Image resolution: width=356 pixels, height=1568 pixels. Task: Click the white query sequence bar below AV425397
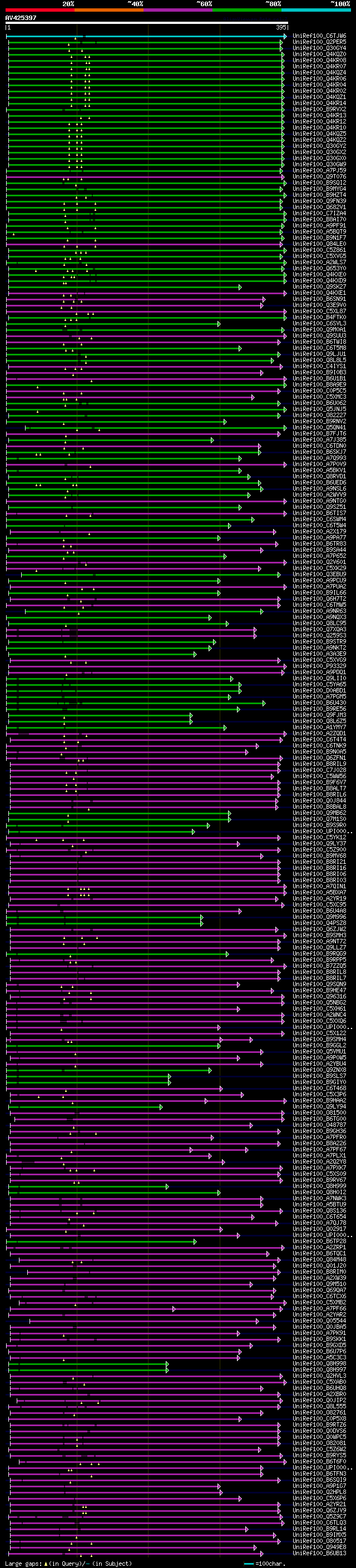click(147, 23)
